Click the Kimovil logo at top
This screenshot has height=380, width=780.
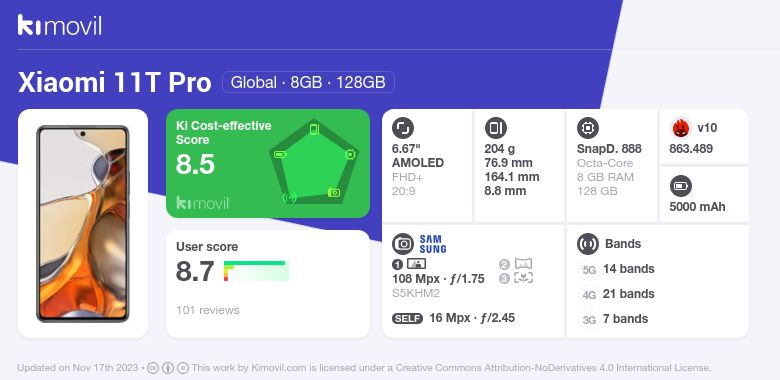point(60,25)
